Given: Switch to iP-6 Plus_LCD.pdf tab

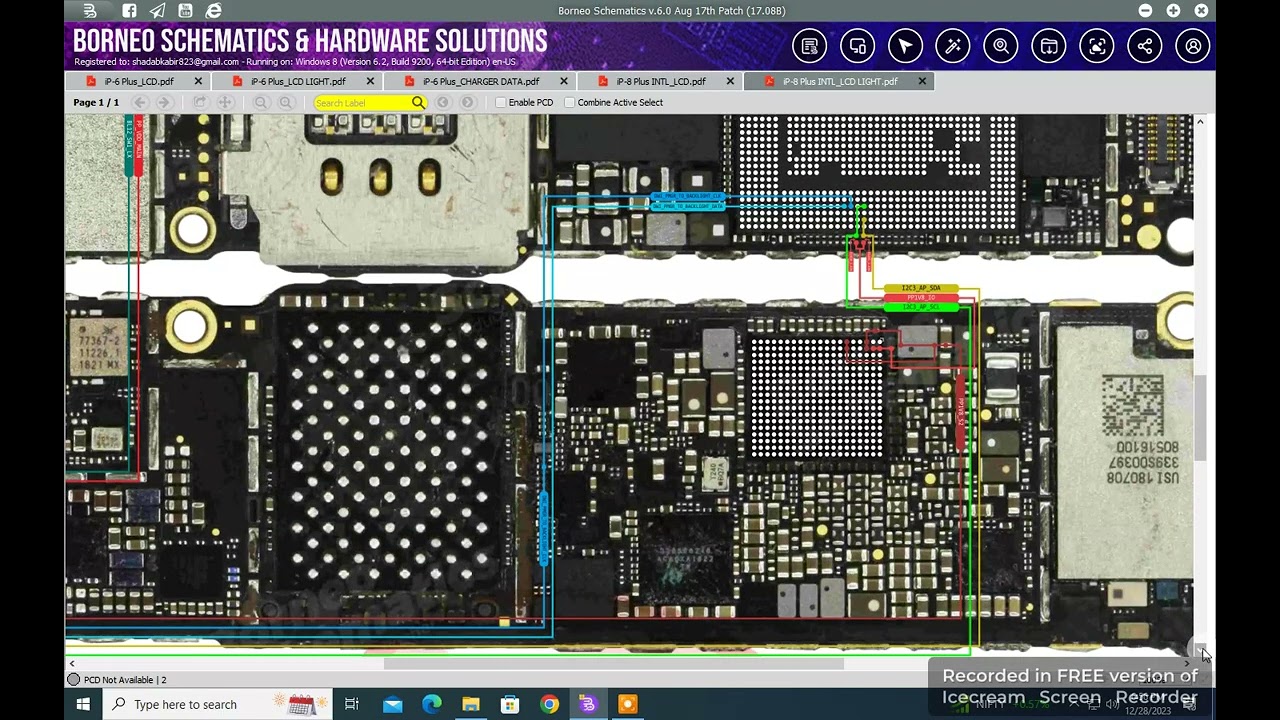Looking at the screenshot, I should click(x=138, y=82).
